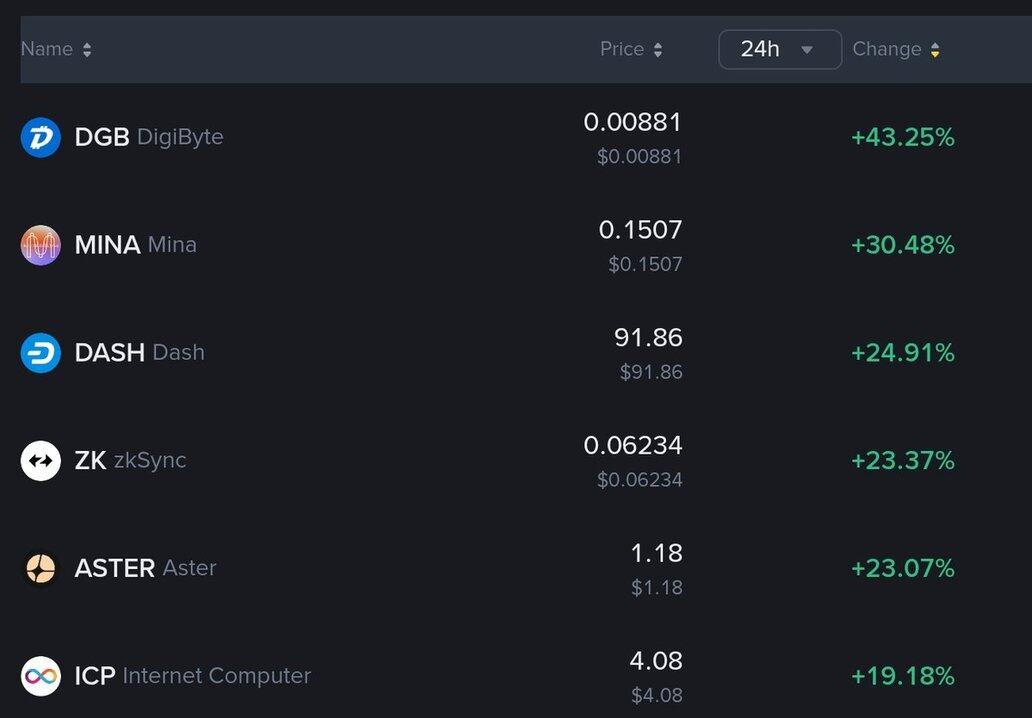
Task: Click the Internet Computer infinity logo
Action: [41, 677]
